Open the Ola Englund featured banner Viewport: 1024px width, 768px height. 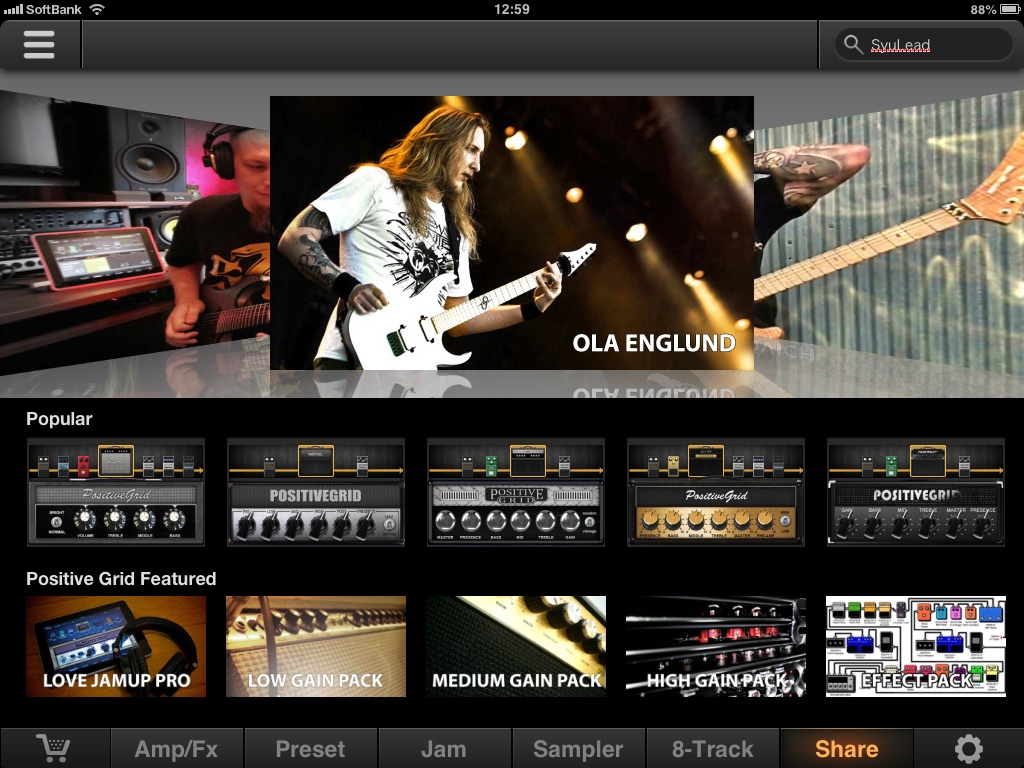(512, 233)
